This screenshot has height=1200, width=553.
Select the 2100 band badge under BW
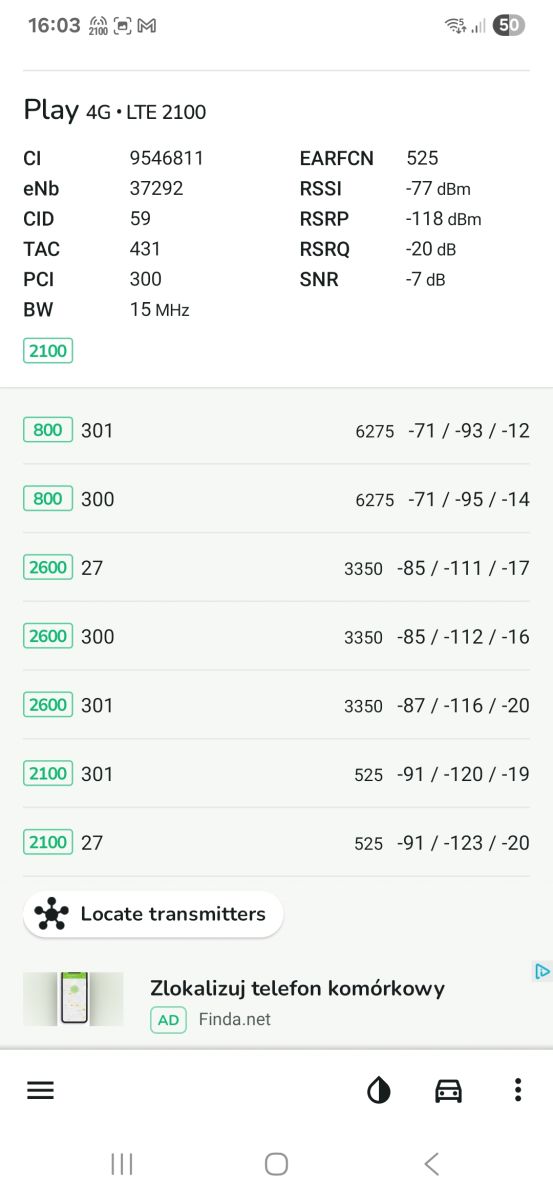click(x=48, y=350)
